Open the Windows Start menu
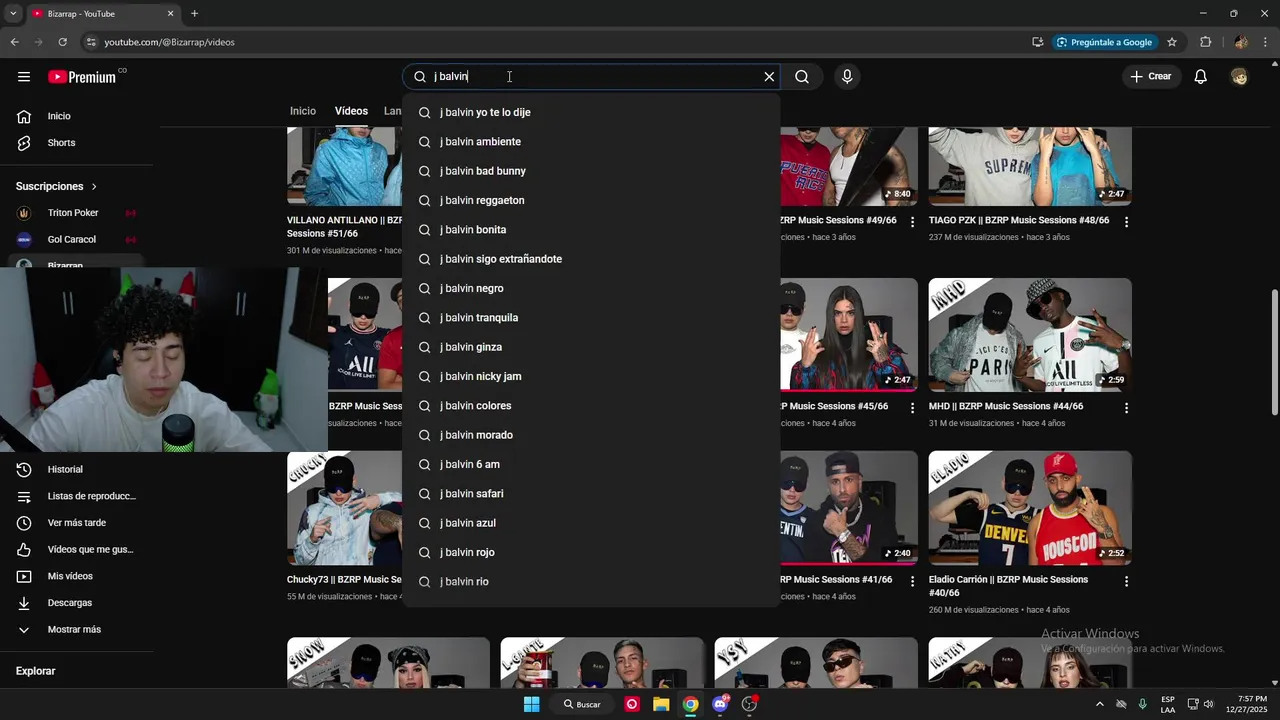This screenshot has height=720, width=1280. tap(532, 704)
